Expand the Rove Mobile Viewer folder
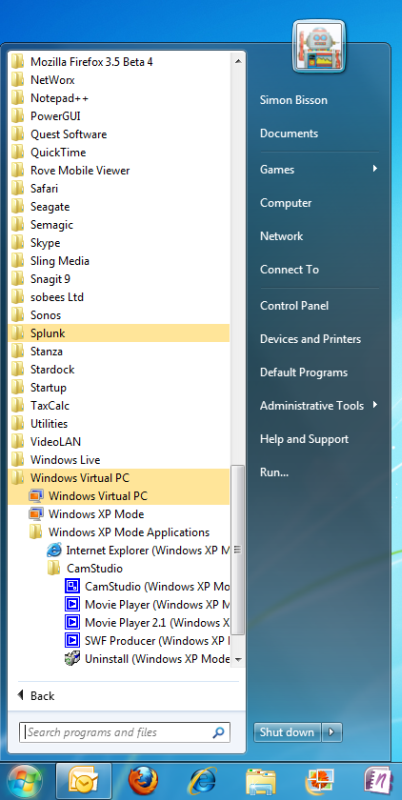The height and width of the screenshot is (800, 402). tap(119, 170)
